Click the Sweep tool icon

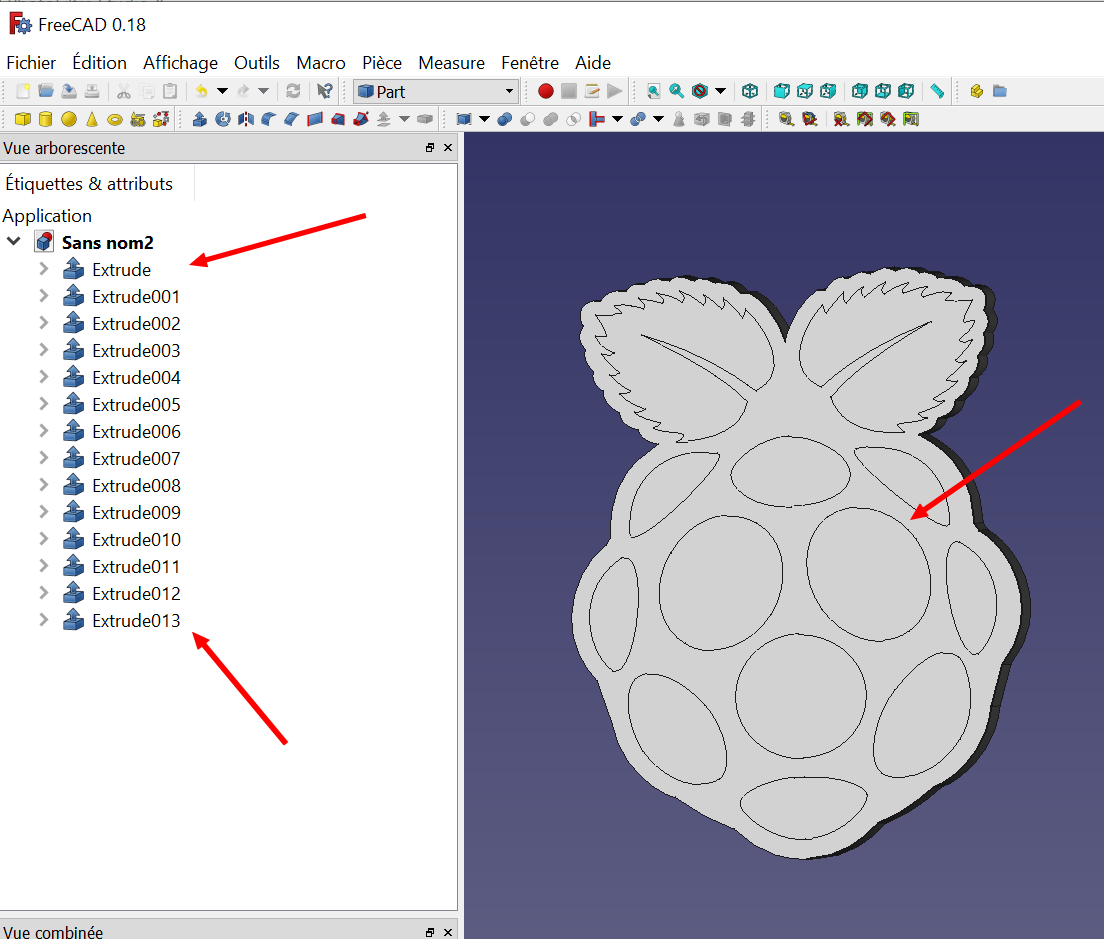click(361, 120)
